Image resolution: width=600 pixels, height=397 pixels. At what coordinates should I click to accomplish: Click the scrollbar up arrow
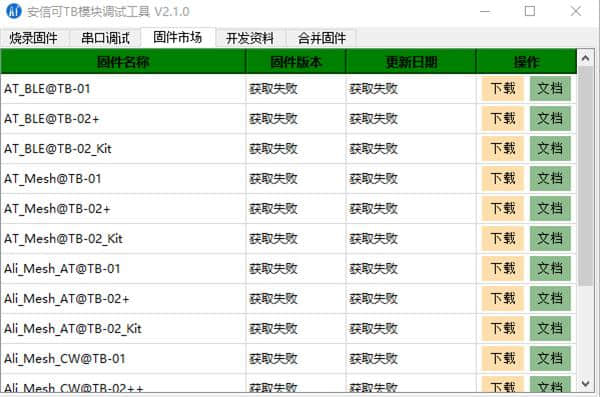click(585, 58)
